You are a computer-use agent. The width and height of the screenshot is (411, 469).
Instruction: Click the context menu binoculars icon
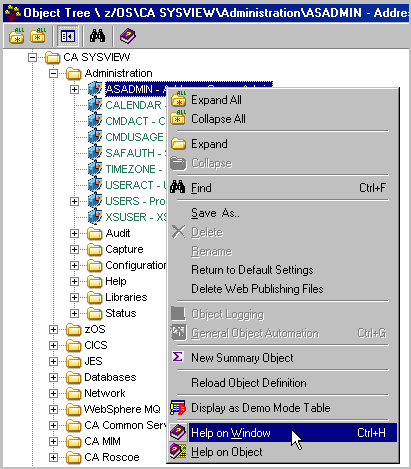[x=178, y=187]
